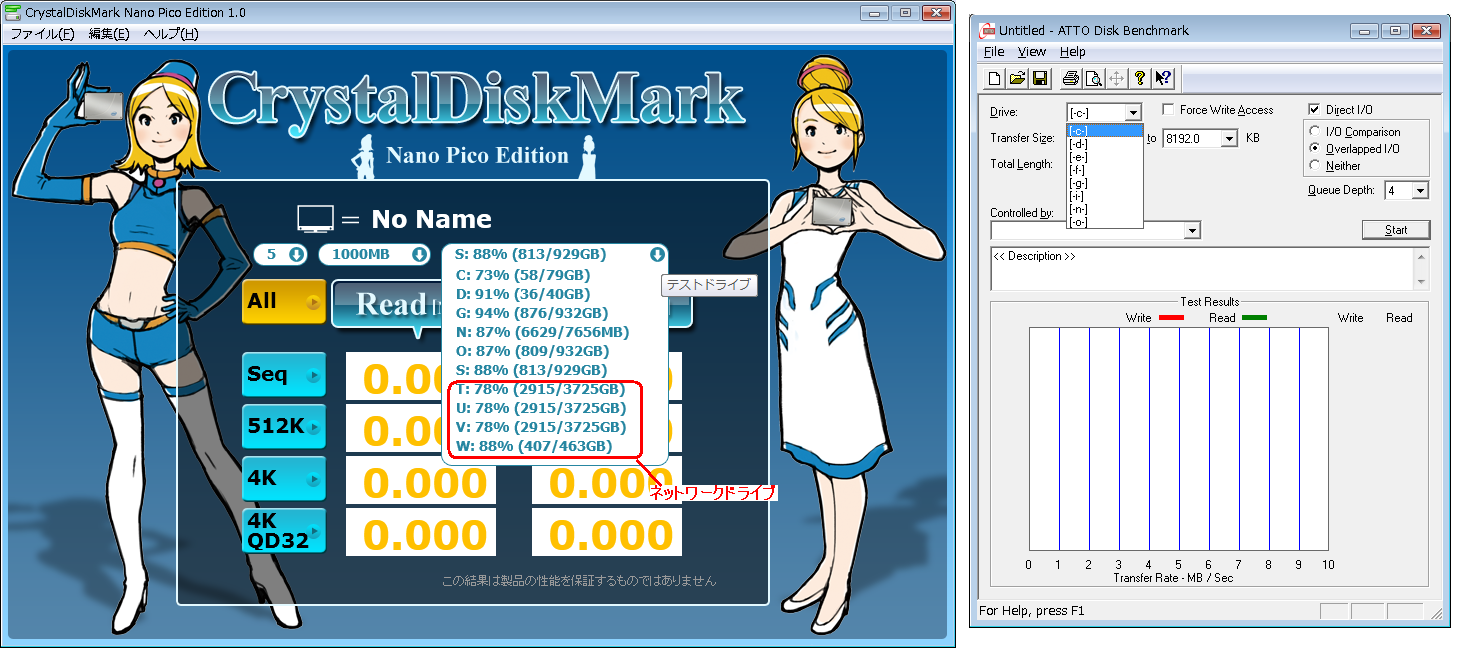This screenshot has width=1464, height=648.
Task: Click the monitor icon beside No Name
Action: 318,219
